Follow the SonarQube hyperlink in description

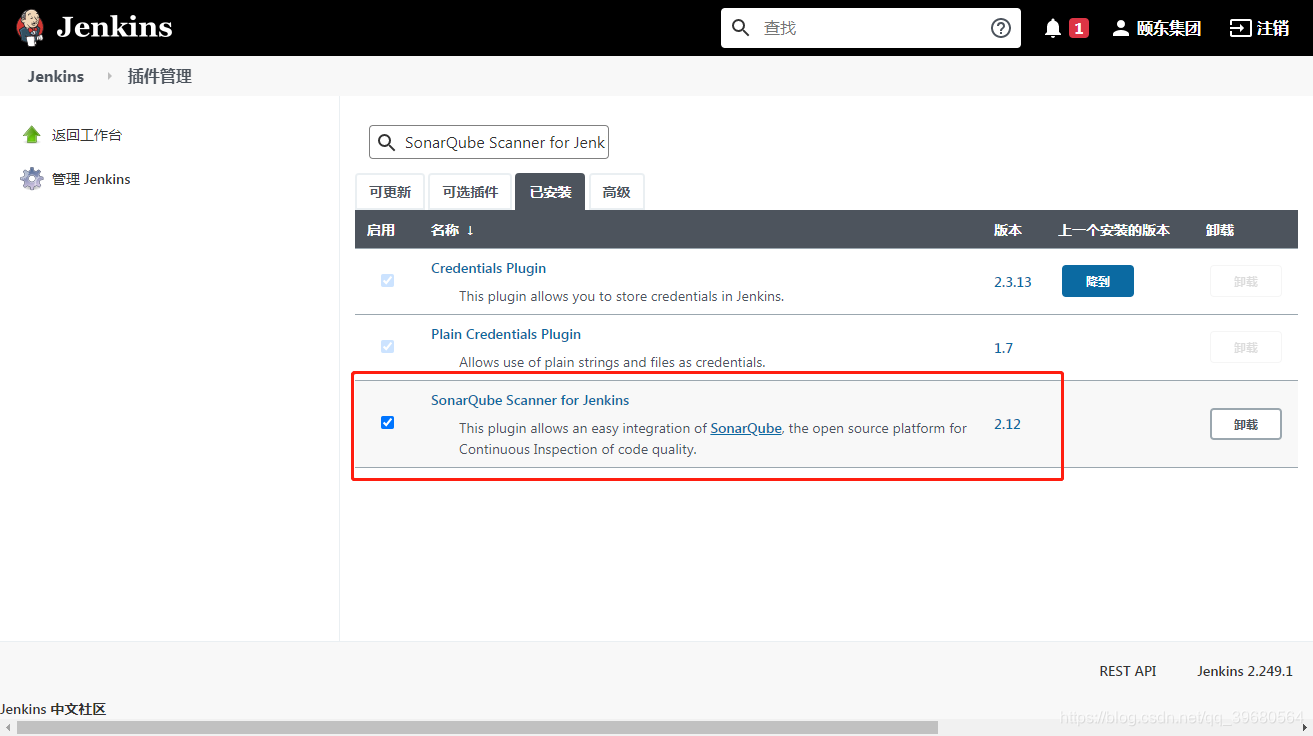coord(746,428)
